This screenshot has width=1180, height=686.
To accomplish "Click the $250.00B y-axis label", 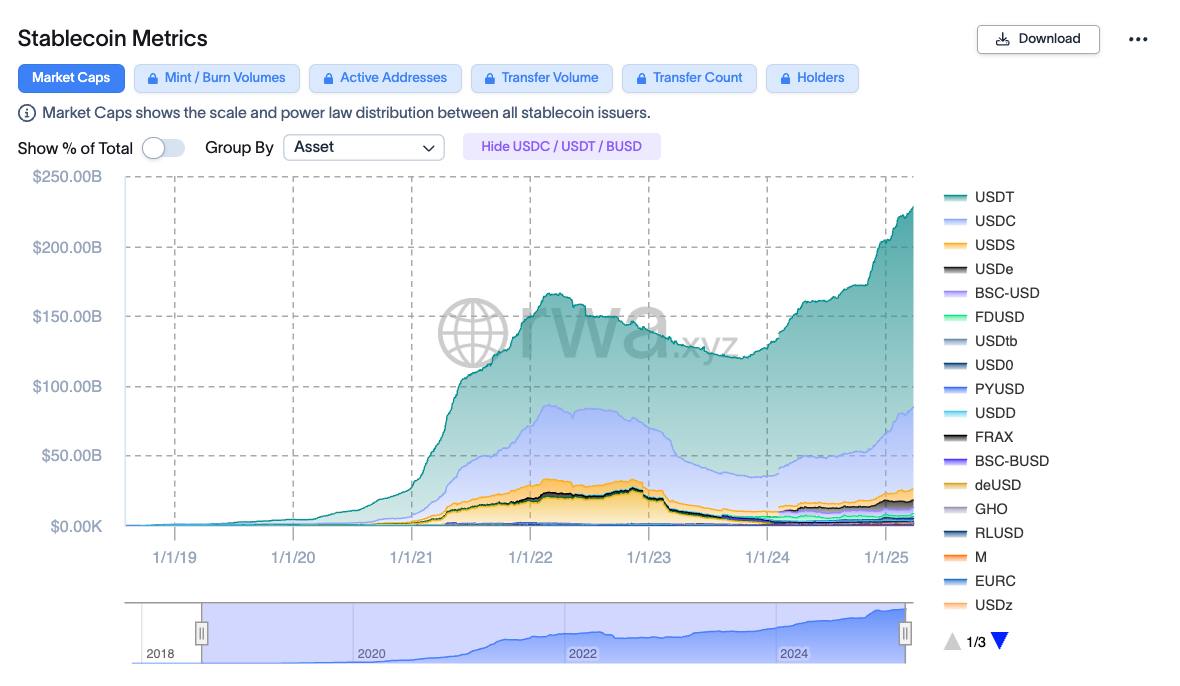I will tap(67, 177).
